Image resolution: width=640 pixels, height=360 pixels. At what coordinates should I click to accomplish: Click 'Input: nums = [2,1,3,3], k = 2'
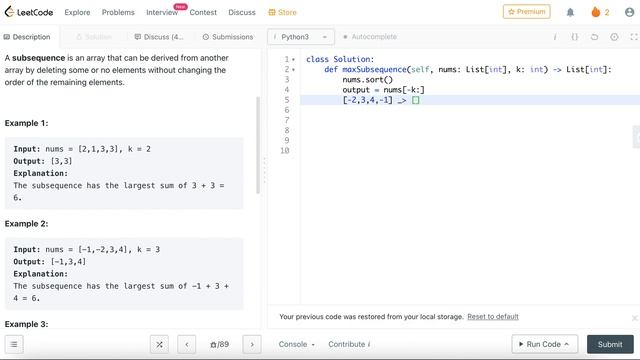point(82,149)
